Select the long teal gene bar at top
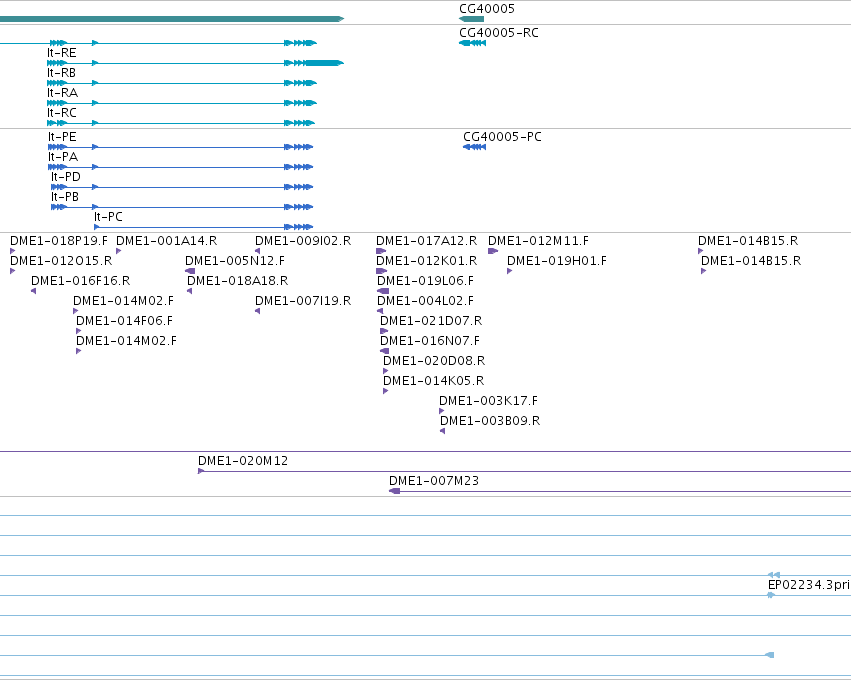 [172, 19]
